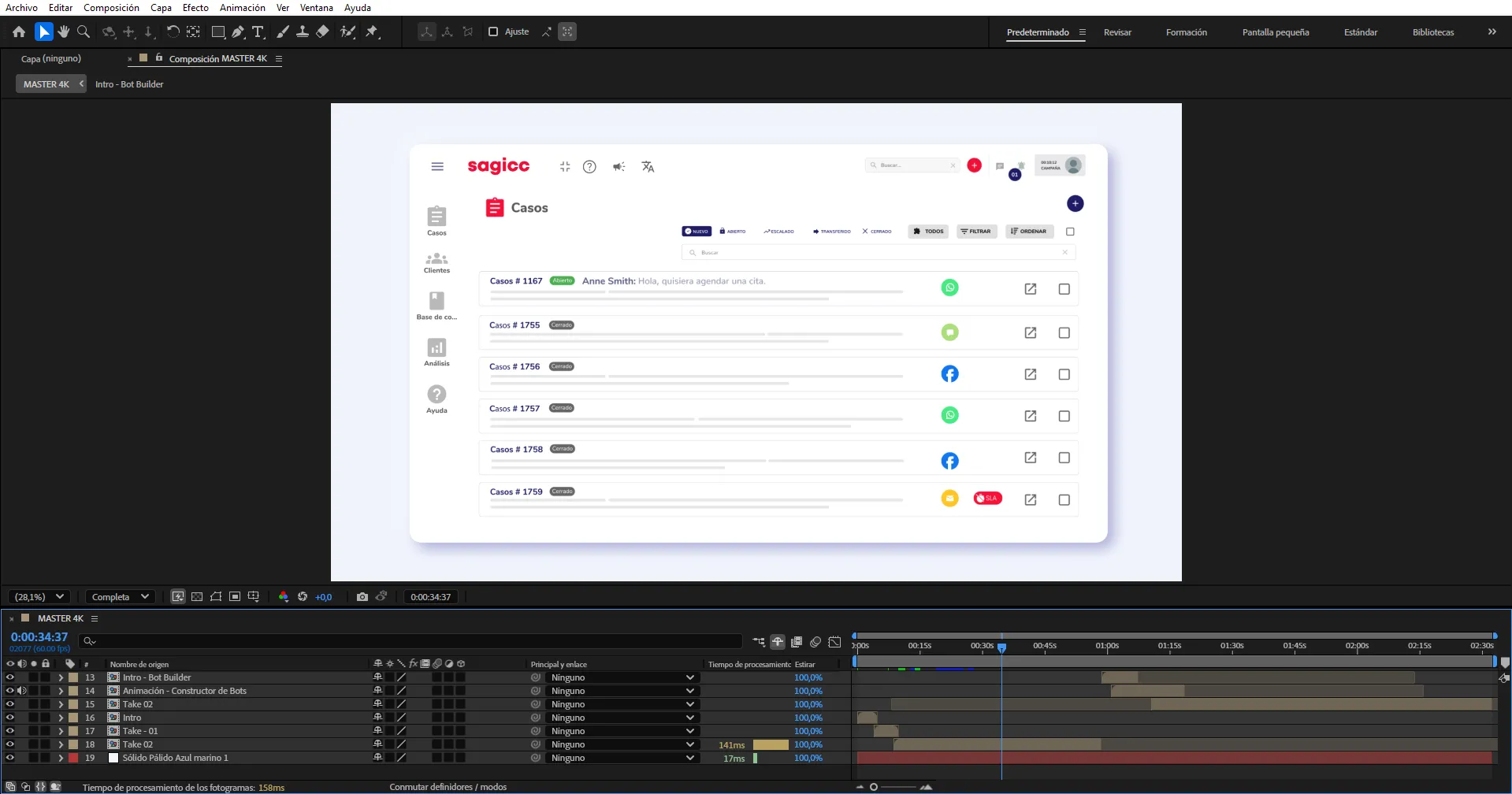The width and height of the screenshot is (1512, 794).
Task: Hide the Animación - Constructor de Bots layer
Action: pos(10,691)
